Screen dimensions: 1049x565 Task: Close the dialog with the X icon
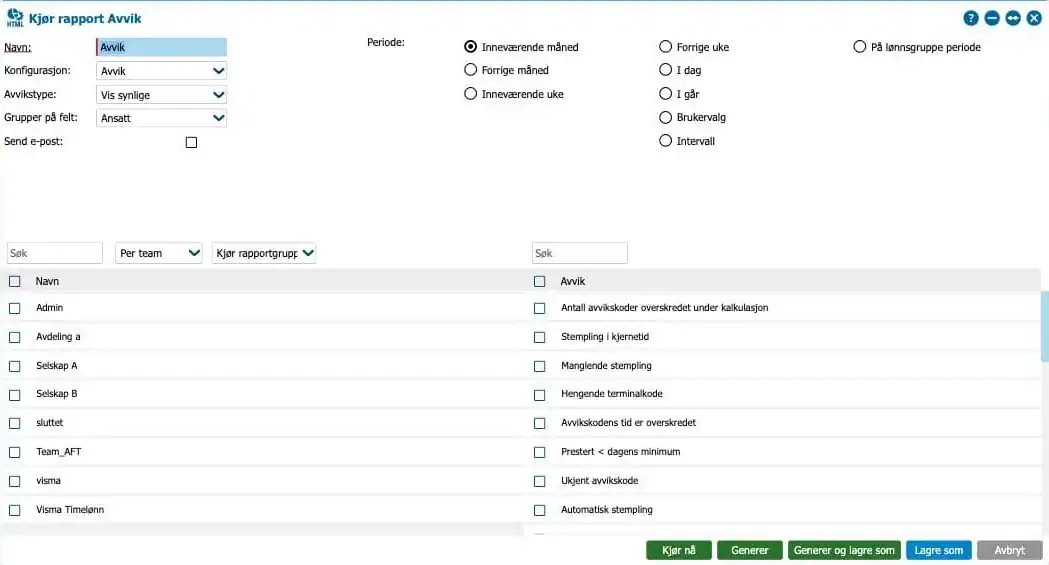tap(1034, 18)
